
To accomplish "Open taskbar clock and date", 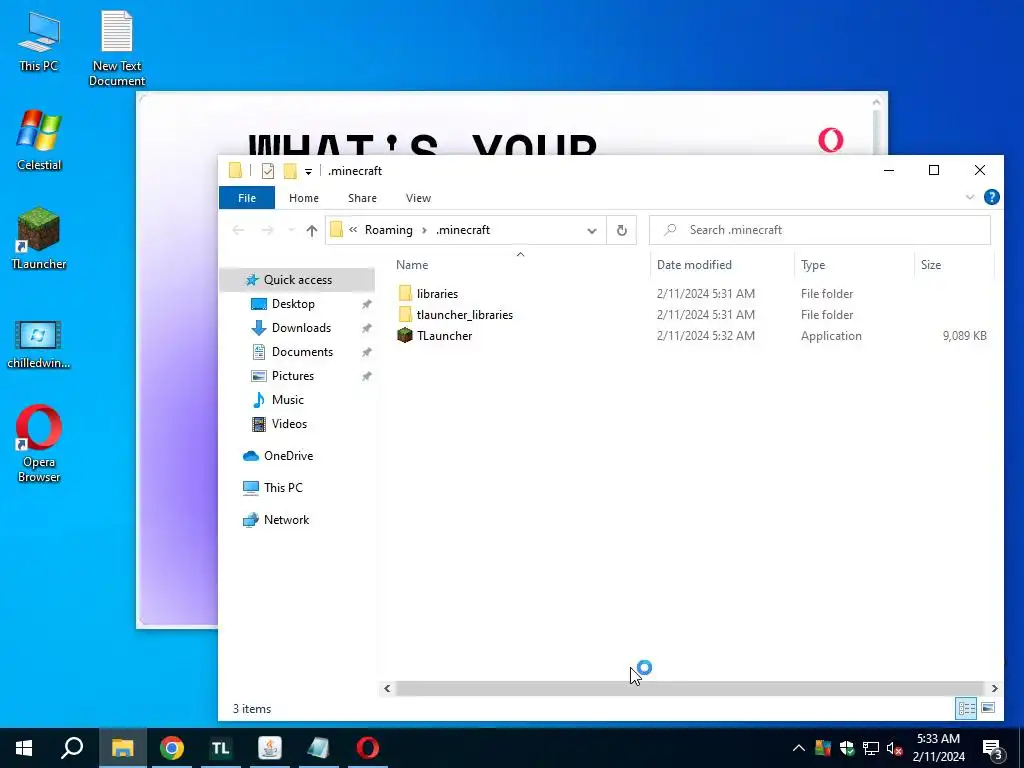I will [938, 748].
